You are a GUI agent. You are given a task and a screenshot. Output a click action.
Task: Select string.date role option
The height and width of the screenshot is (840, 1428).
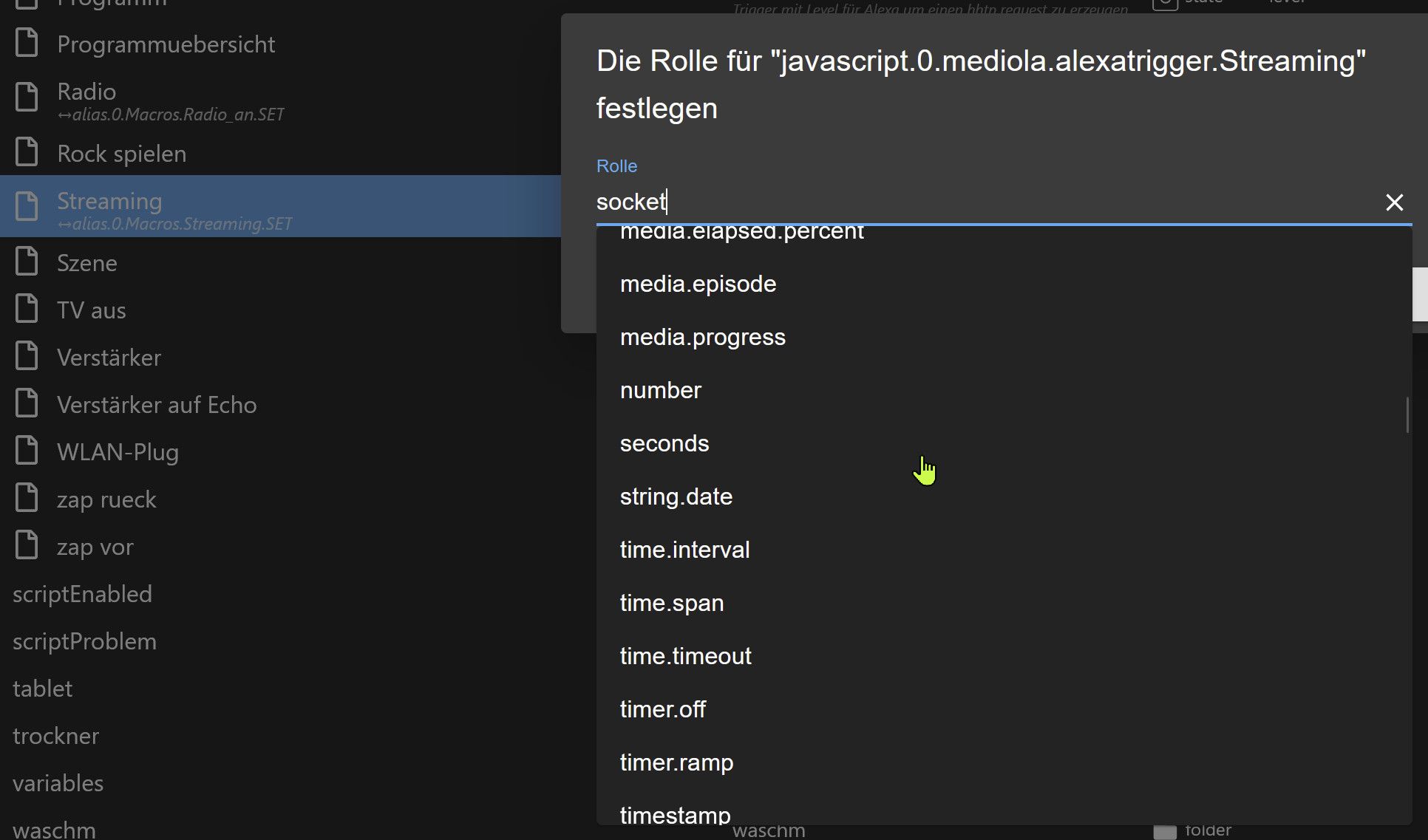point(676,497)
